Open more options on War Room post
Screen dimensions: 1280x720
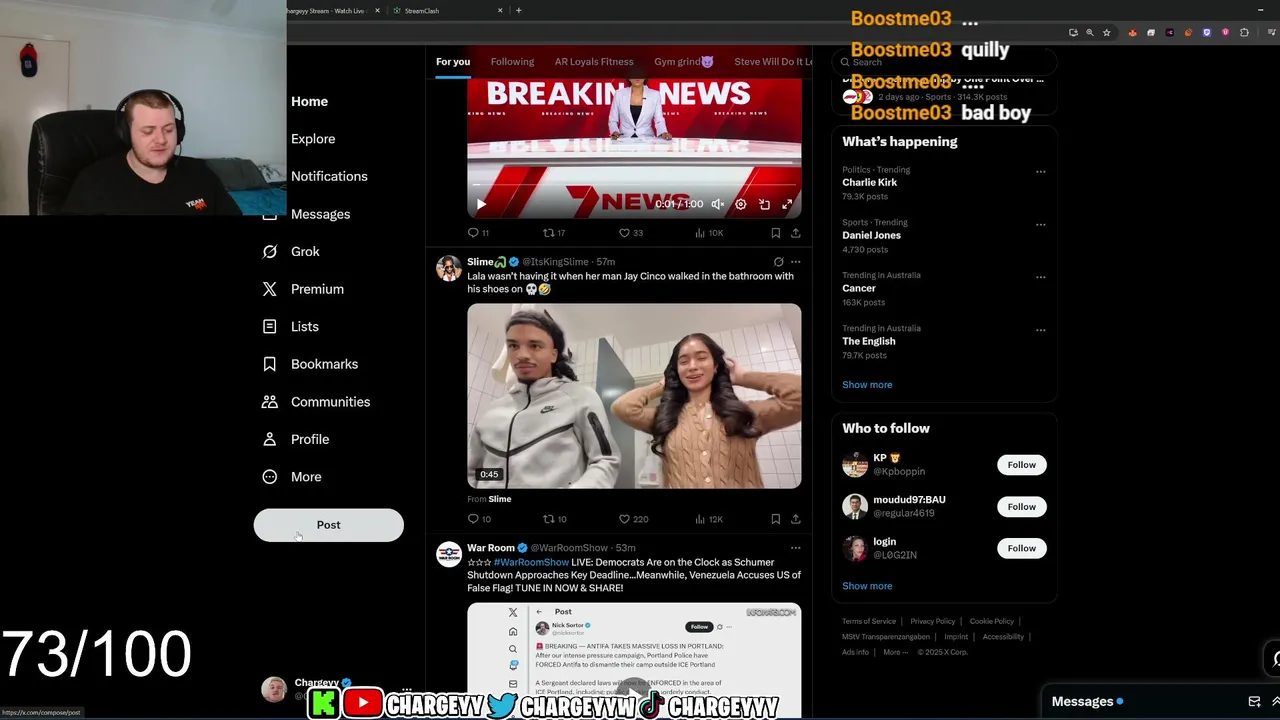796,548
